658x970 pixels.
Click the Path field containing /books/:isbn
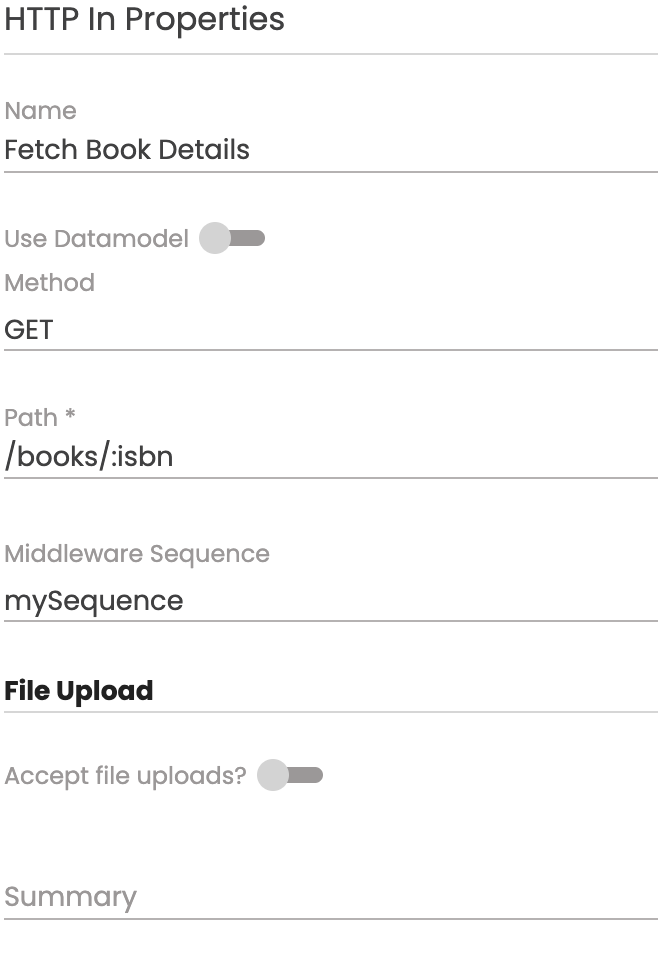[330, 457]
